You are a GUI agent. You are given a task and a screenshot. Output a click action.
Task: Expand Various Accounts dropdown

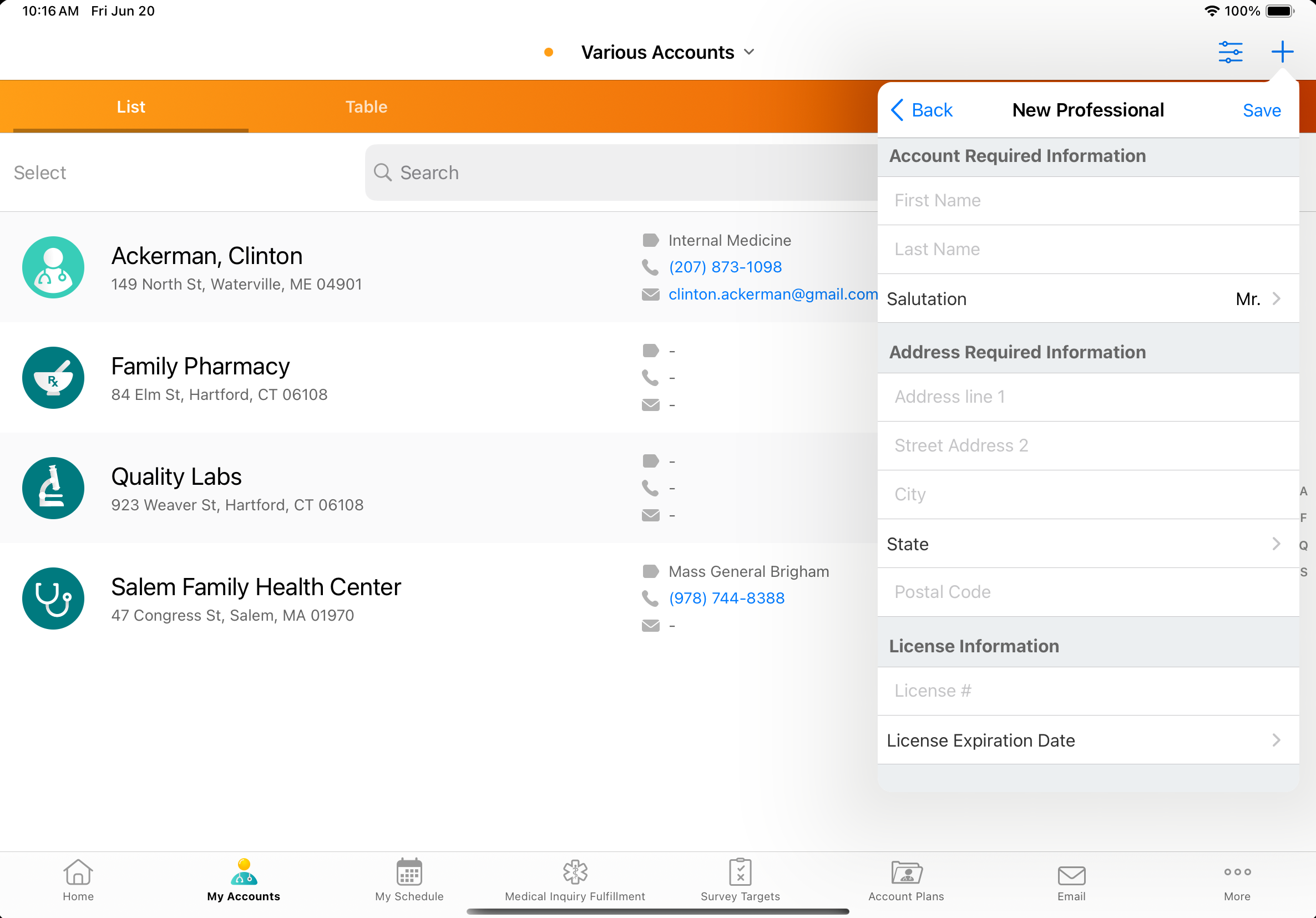pyautogui.click(x=667, y=52)
